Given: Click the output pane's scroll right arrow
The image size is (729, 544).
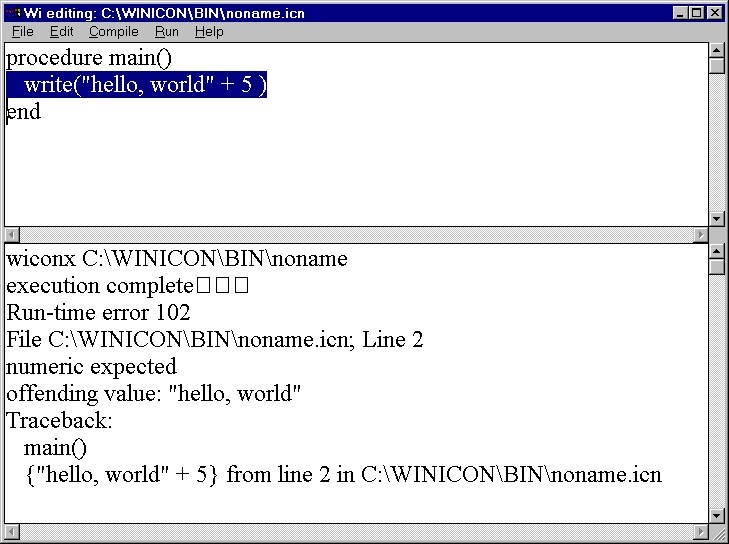Looking at the screenshot, I should [700, 531].
